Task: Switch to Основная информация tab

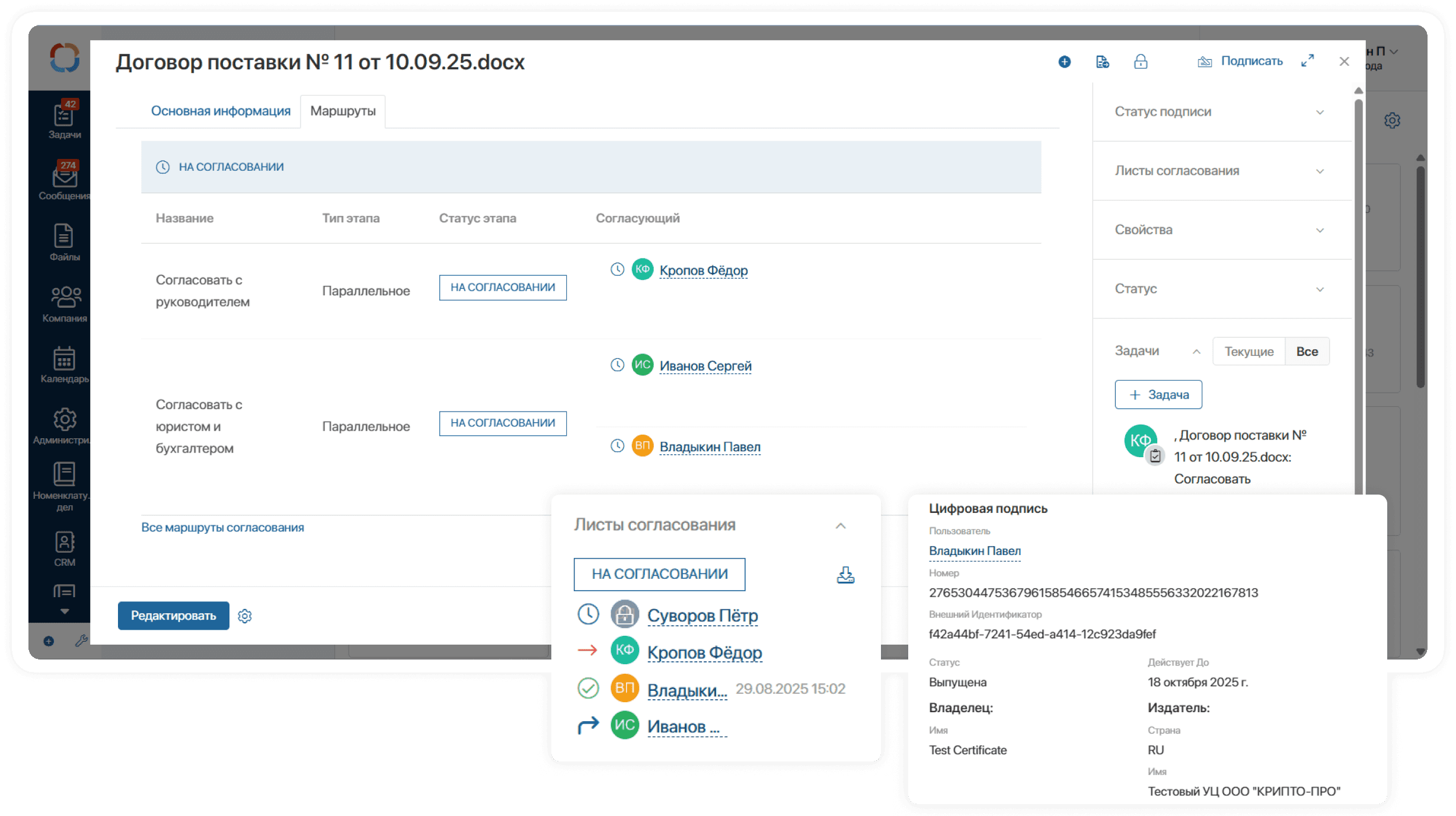Action: (221, 111)
